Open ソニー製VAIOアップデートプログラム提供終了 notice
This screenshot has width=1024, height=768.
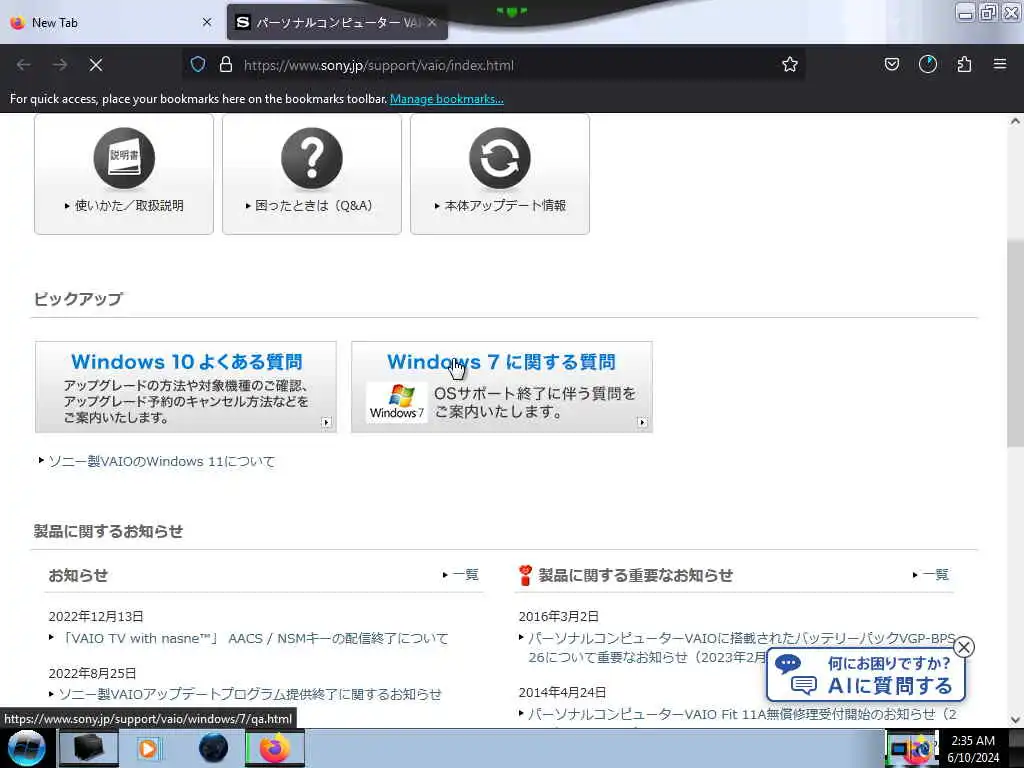[x=250, y=694]
